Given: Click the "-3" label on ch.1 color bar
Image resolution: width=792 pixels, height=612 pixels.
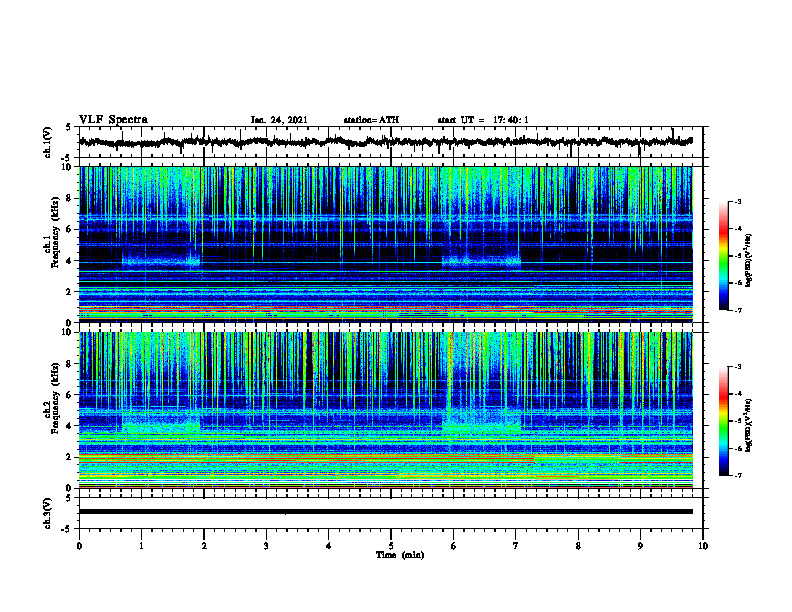Looking at the screenshot, I should [x=737, y=202].
